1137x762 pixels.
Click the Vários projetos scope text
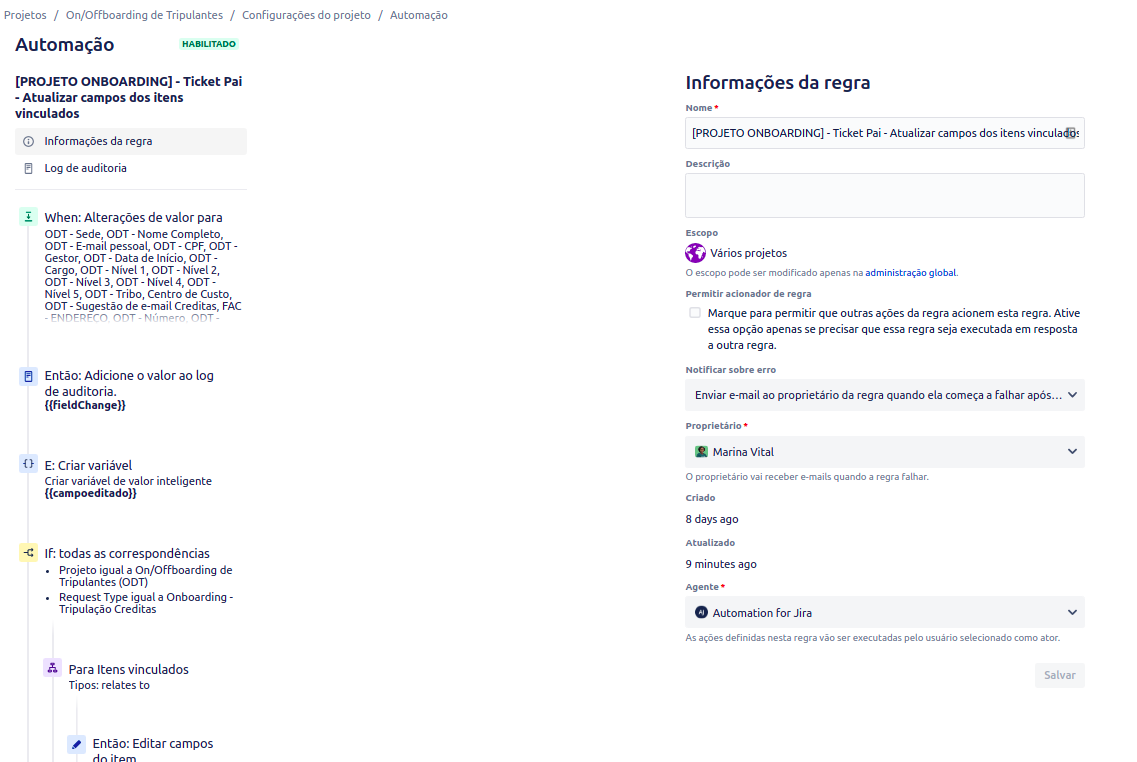[748, 253]
